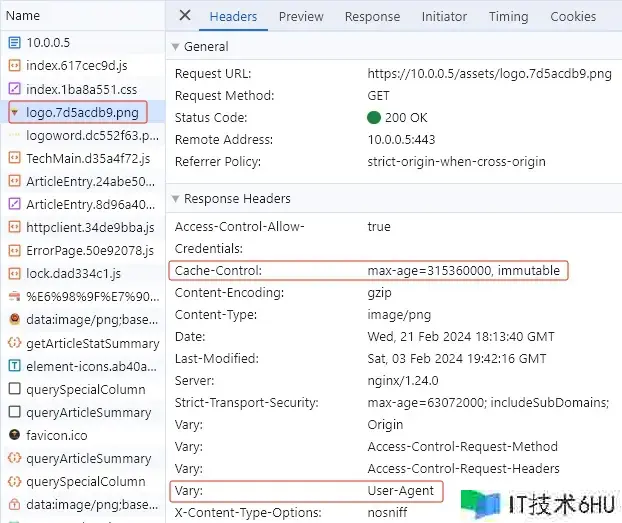Go to the Timing tab
This screenshot has width=622, height=523.
pyautogui.click(x=508, y=16)
